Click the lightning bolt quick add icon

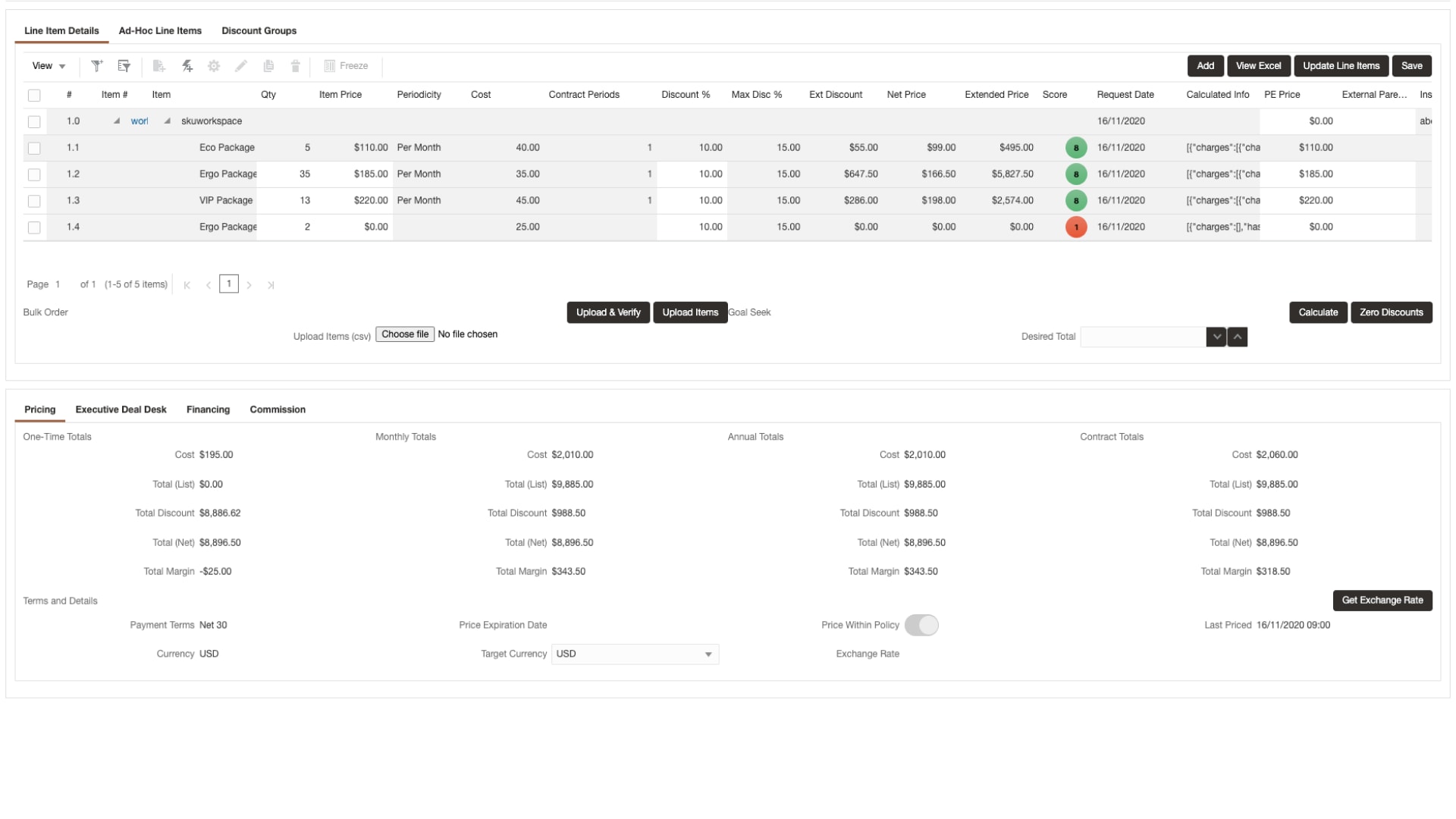187,66
